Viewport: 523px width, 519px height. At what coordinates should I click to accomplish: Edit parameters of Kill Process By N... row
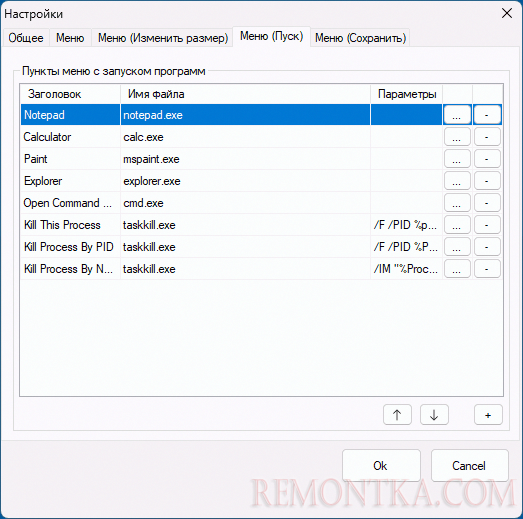click(406, 269)
